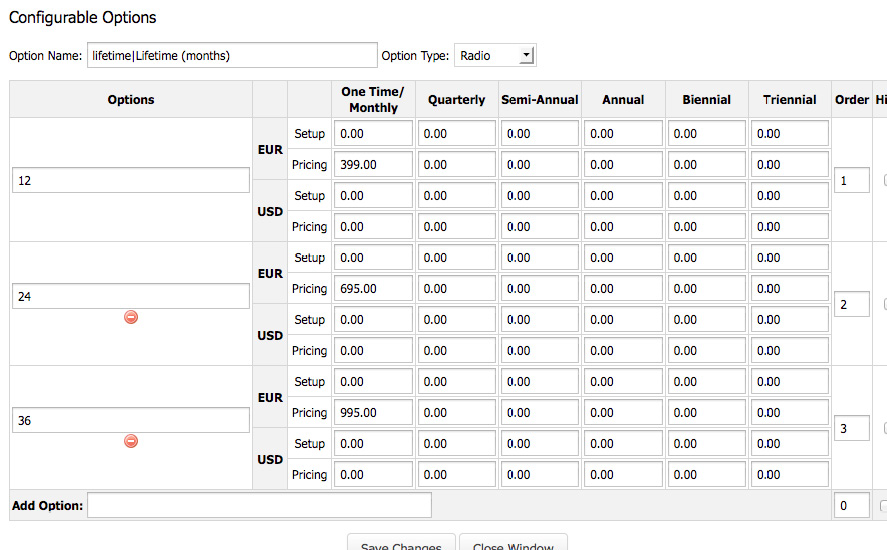887x550 pixels.
Task: Click the EUR label for option 36
Action: 270,398
